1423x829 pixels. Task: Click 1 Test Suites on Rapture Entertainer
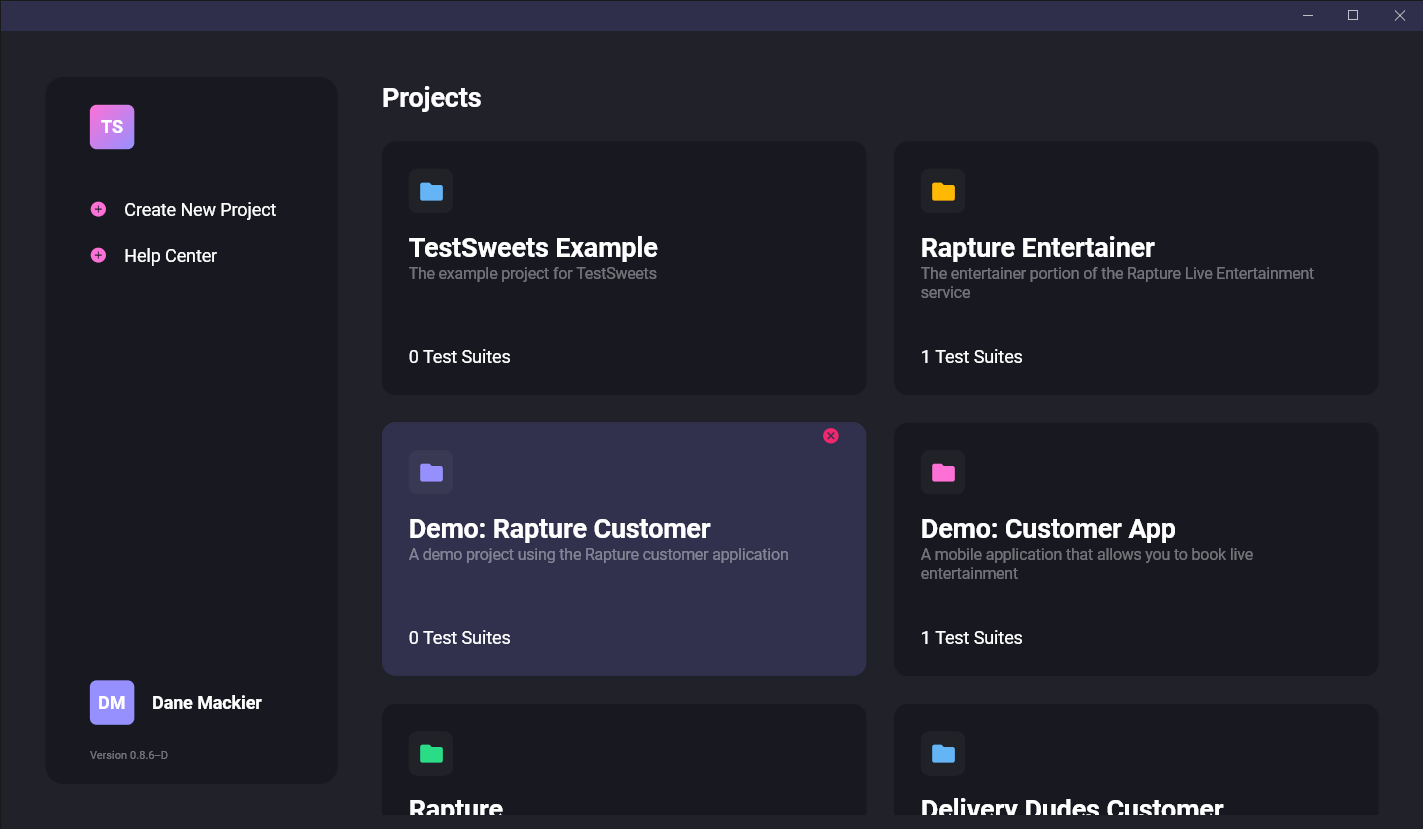(971, 357)
